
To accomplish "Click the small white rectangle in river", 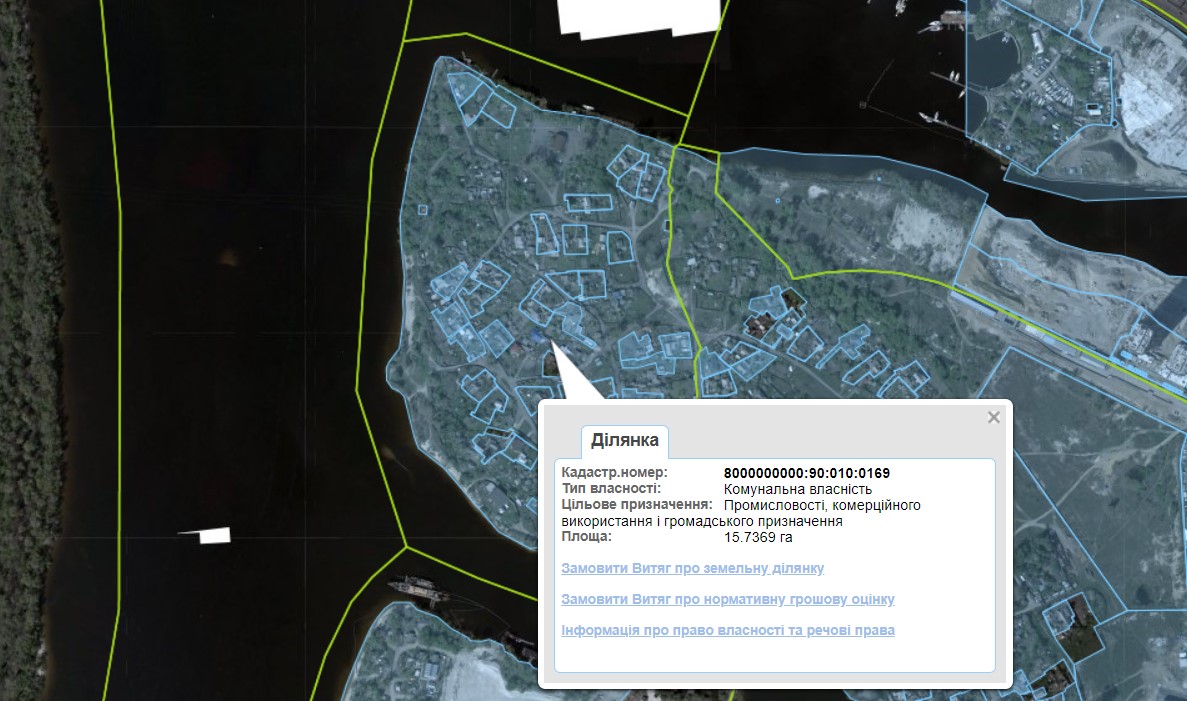I will (x=214, y=535).
